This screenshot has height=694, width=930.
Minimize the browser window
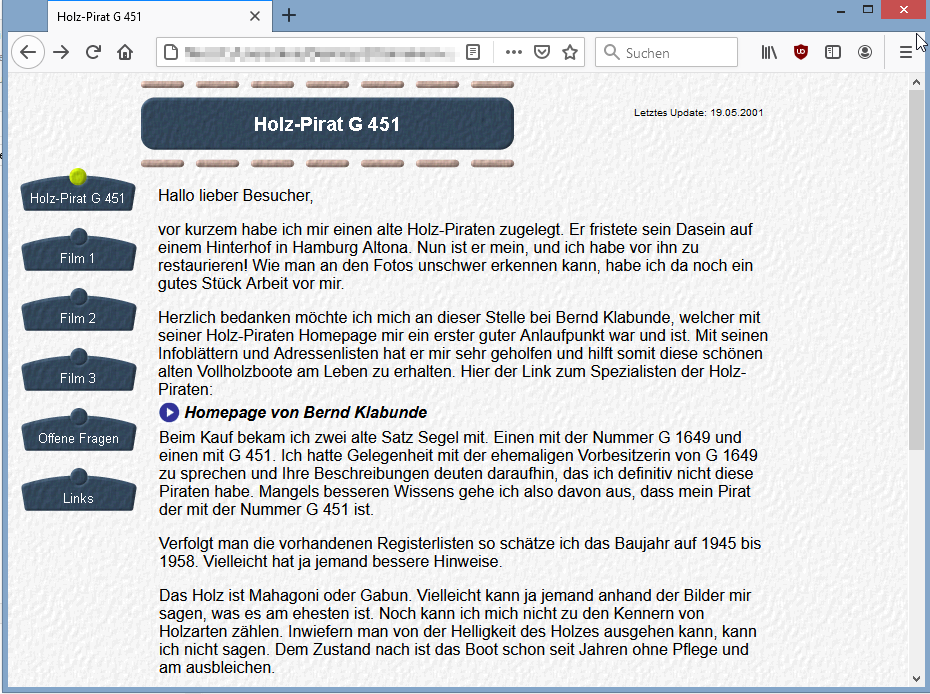(840, 10)
